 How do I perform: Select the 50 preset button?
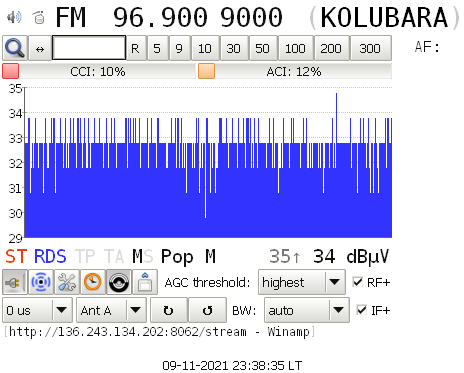click(262, 49)
